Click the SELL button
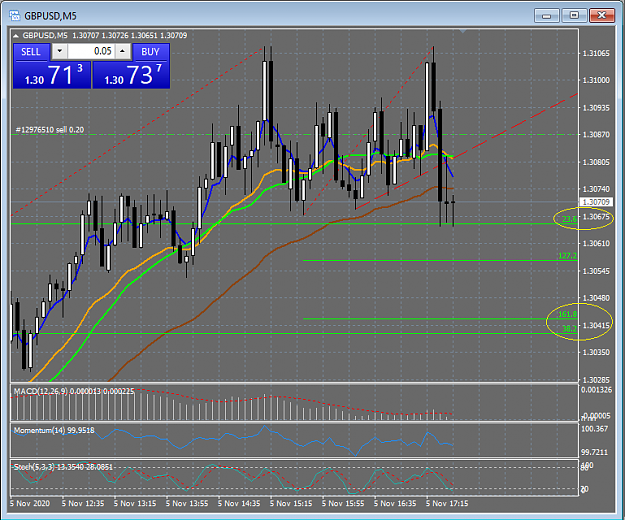 (x=31, y=52)
